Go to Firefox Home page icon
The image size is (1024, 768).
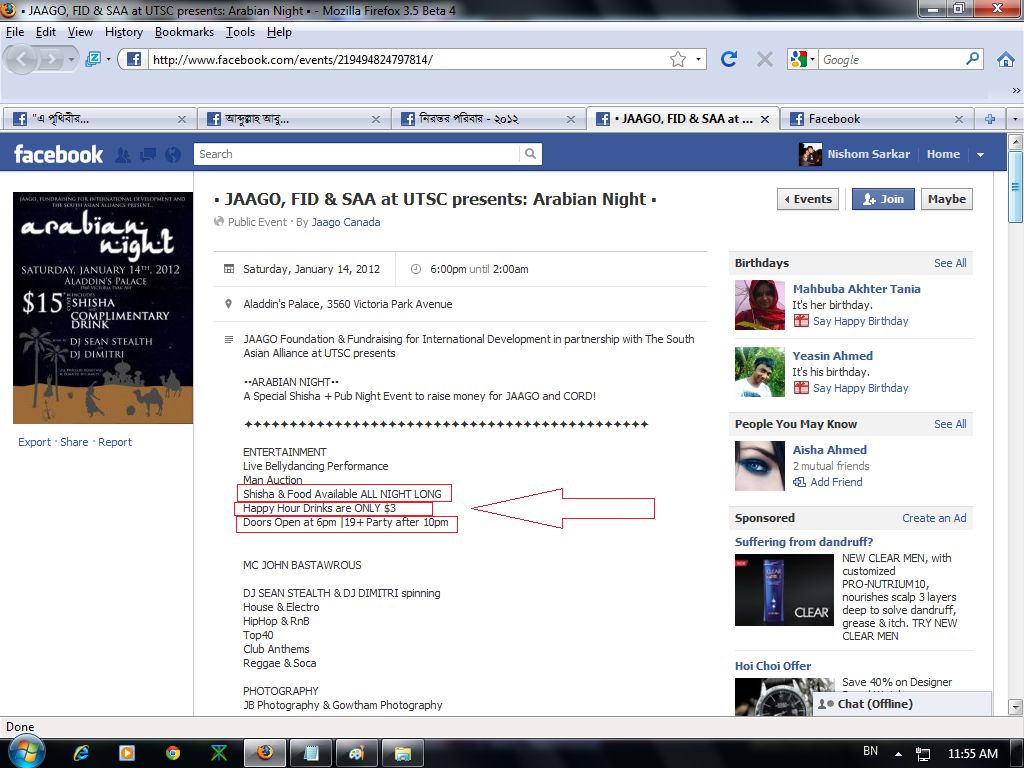[1006, 59]
